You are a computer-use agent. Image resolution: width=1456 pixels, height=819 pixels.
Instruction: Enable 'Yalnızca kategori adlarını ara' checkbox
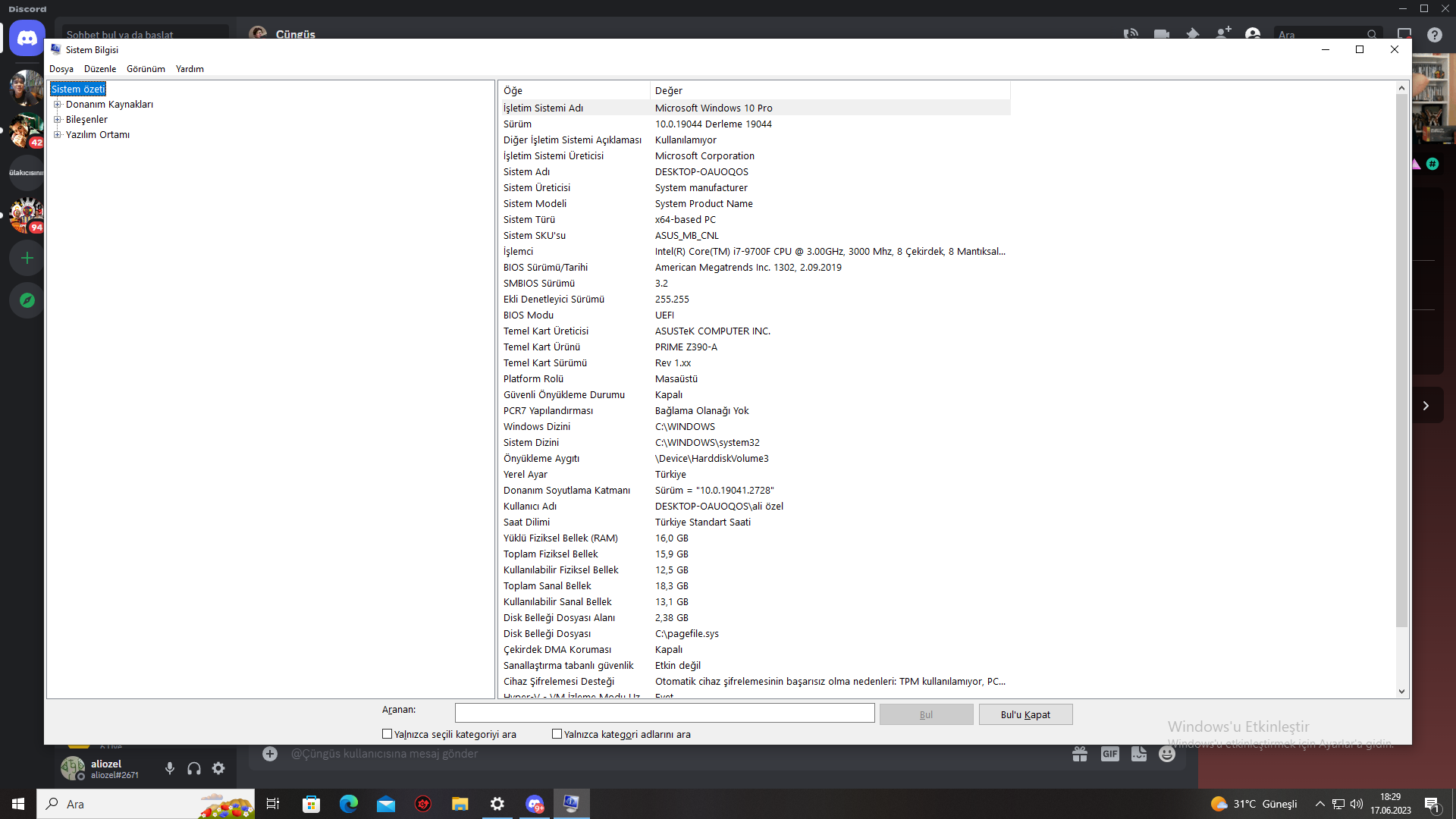(x=557, y=733)
